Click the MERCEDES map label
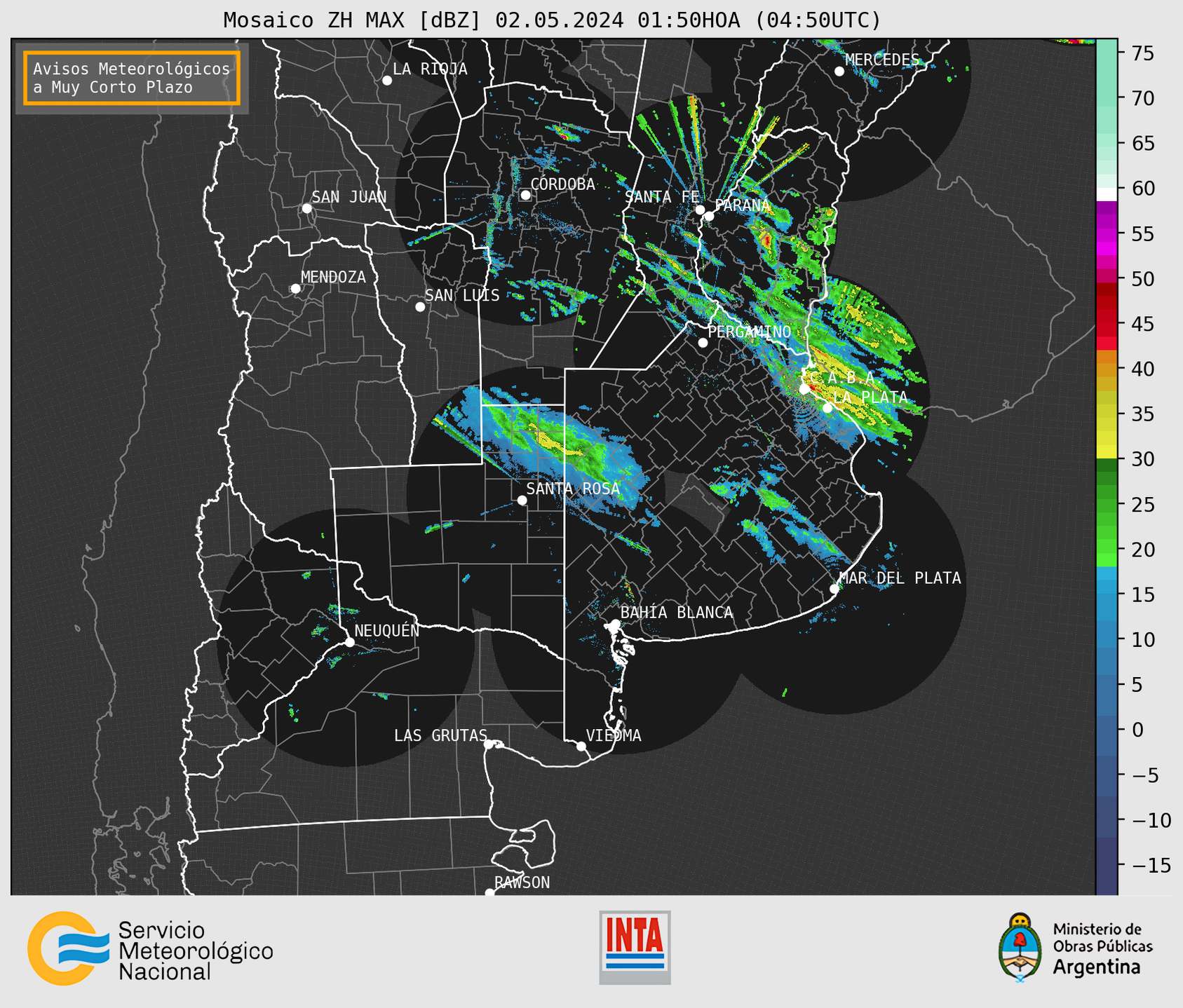Screen dimensions: 1183x1008 882,60
